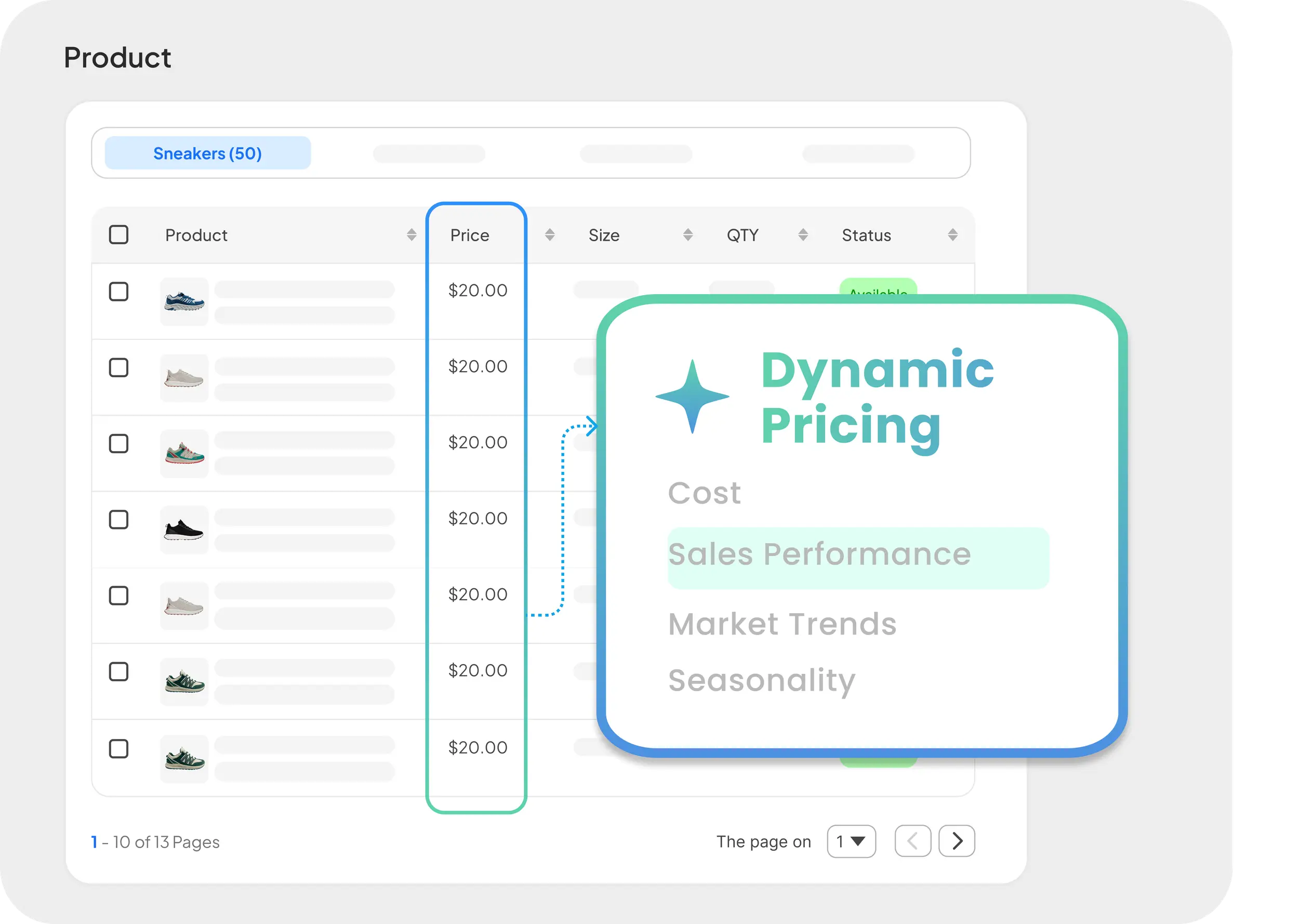Select the Seasonality pricing factor

tap(761, 680)
